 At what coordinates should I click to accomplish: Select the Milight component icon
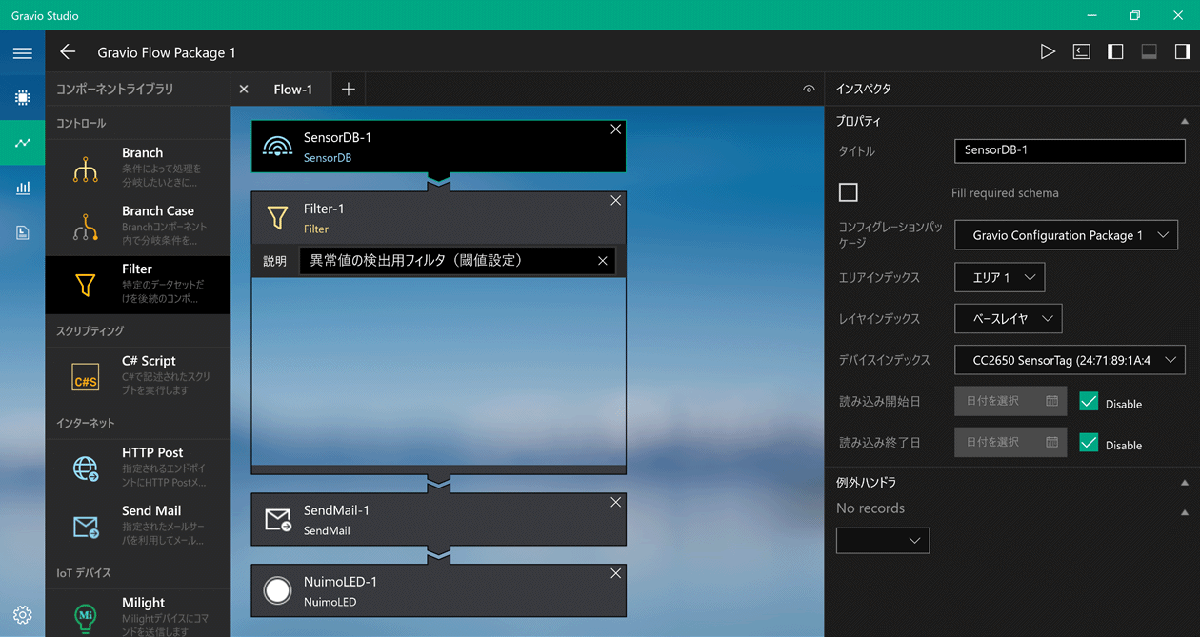pyautogui.click(x=85, y=617)
